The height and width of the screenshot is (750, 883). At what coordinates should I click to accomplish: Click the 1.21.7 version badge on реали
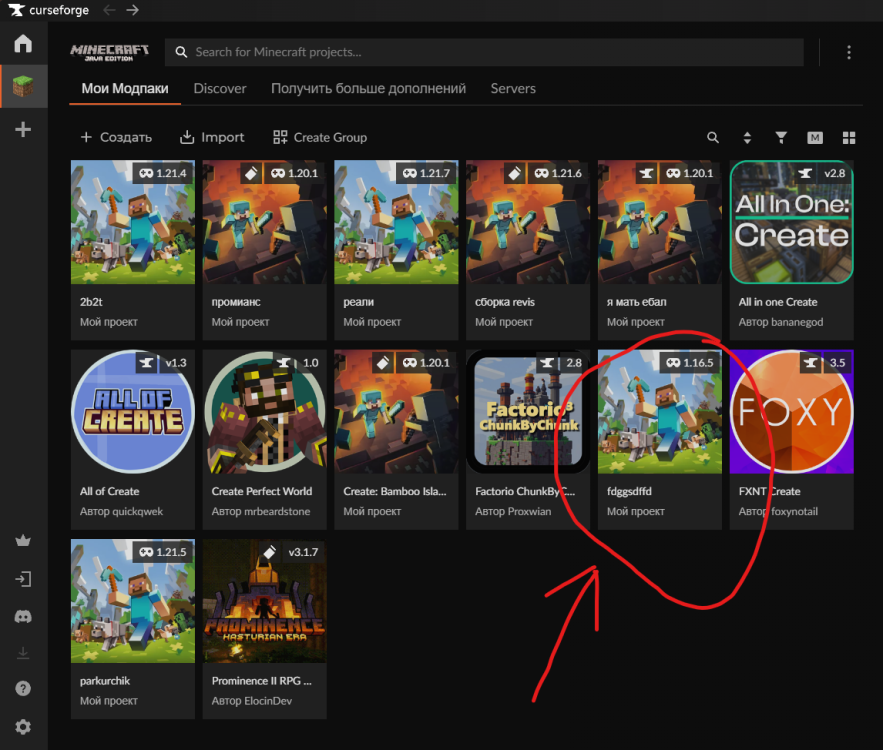[427, 173]
